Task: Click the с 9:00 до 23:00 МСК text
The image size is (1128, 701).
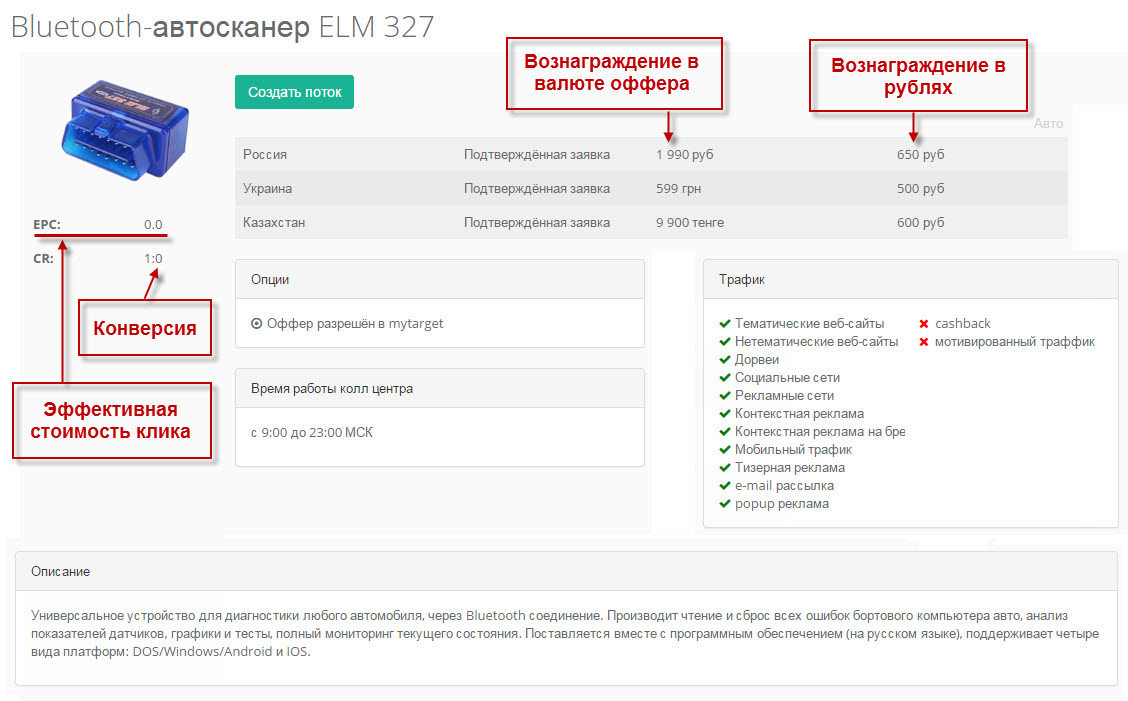Action: [x=312, y=433]
